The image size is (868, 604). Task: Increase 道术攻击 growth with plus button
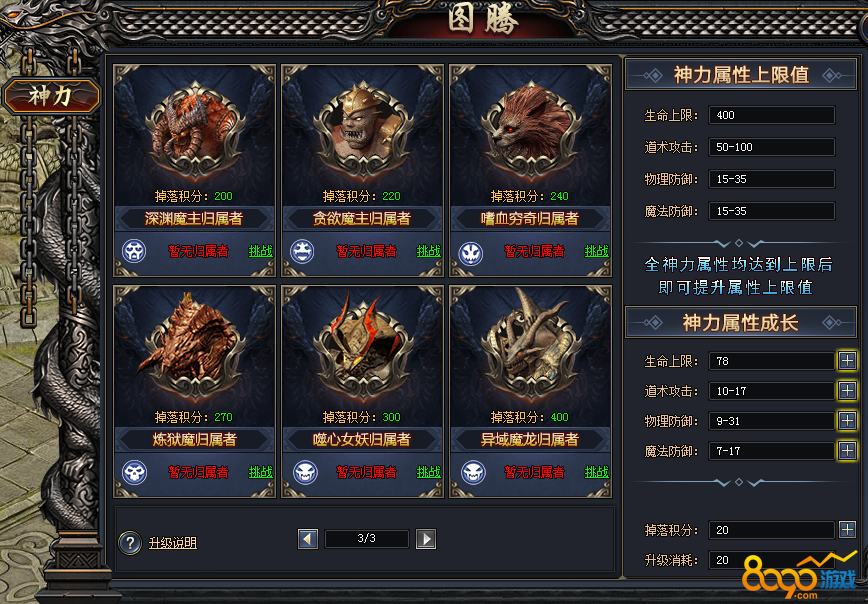847,391
